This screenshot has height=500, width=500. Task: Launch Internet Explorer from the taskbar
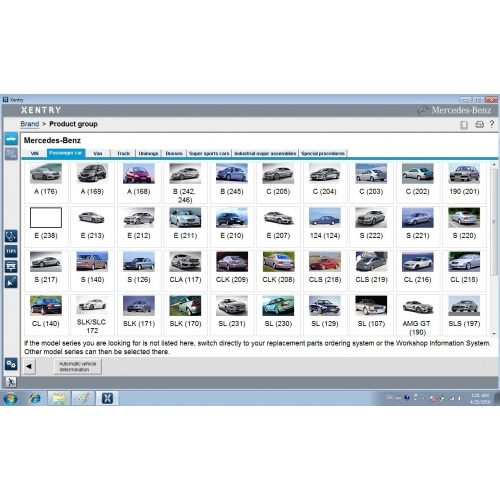(35, 398)
